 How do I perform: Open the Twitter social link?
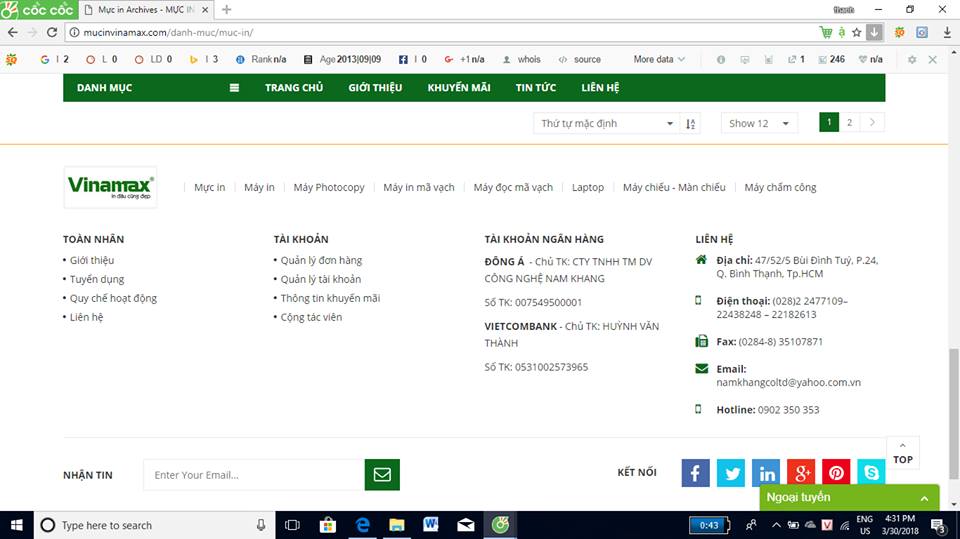tap(731, 473)
